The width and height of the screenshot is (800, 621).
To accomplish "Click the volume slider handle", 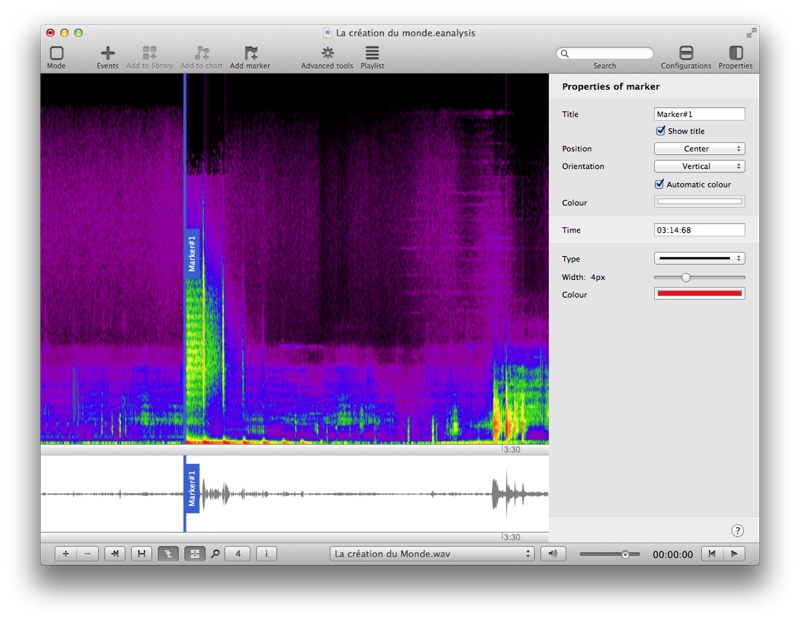I will [625, 554].
